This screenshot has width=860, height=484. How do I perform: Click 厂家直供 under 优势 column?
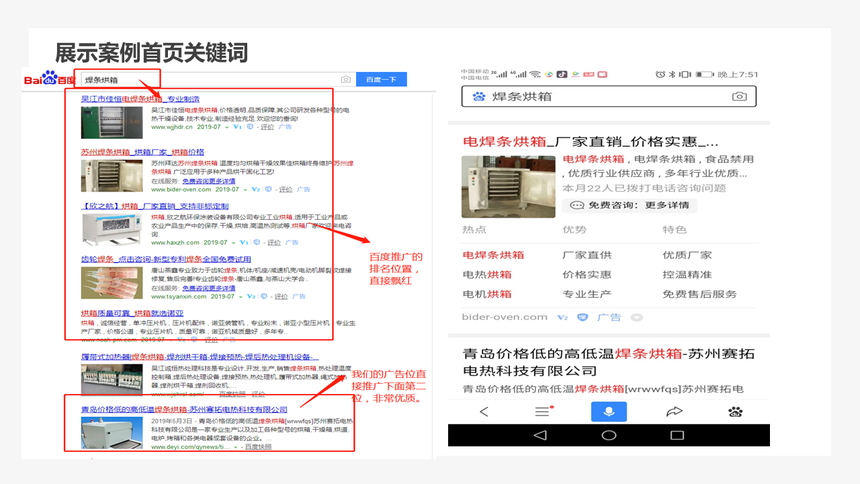point(587,255)
